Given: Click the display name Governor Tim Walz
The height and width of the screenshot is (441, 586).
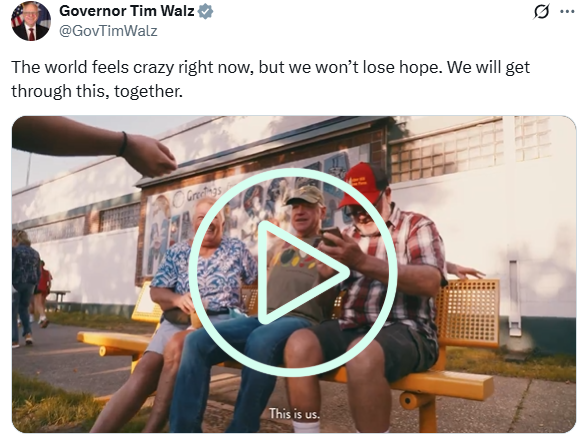Looking at the screenshot, I should (127, 11).
